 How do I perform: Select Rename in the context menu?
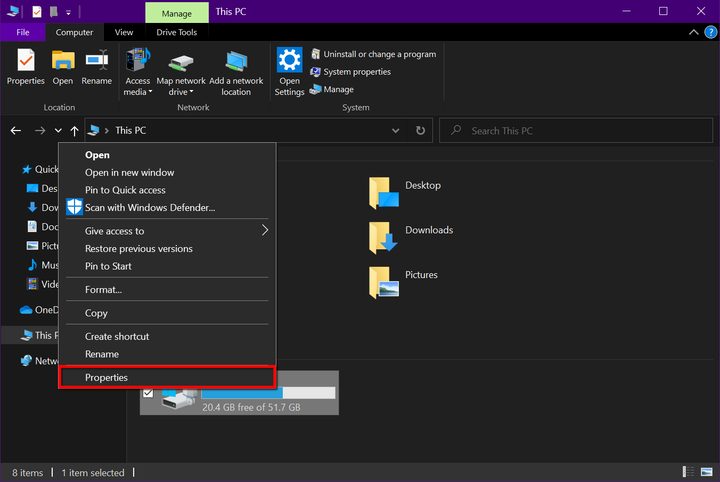pos(167,354)
